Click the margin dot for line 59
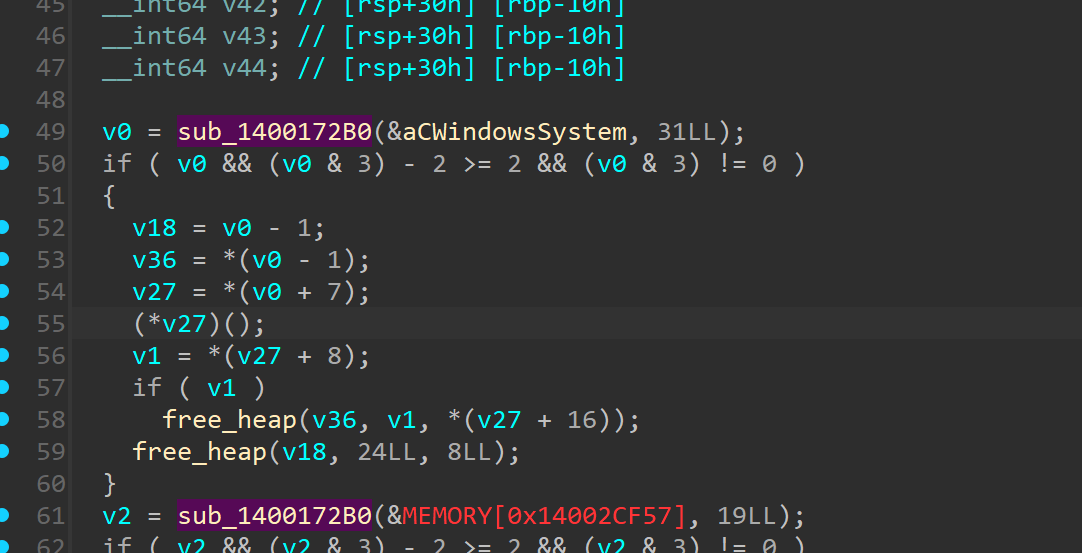This screenshot has width=1082, height=553. [4, 451]
